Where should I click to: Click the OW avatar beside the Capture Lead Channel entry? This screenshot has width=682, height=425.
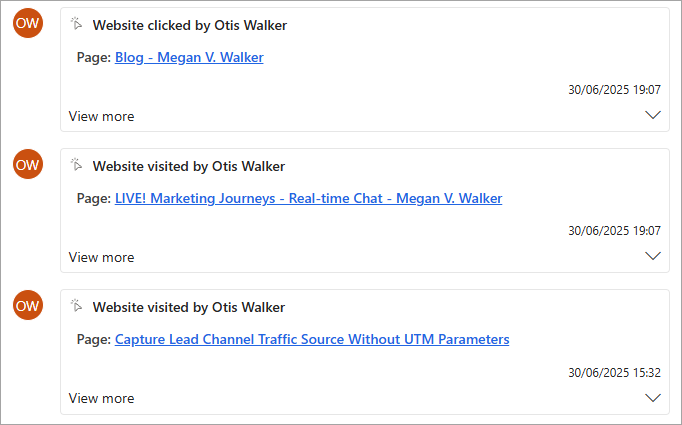click(x=28, y=305)
